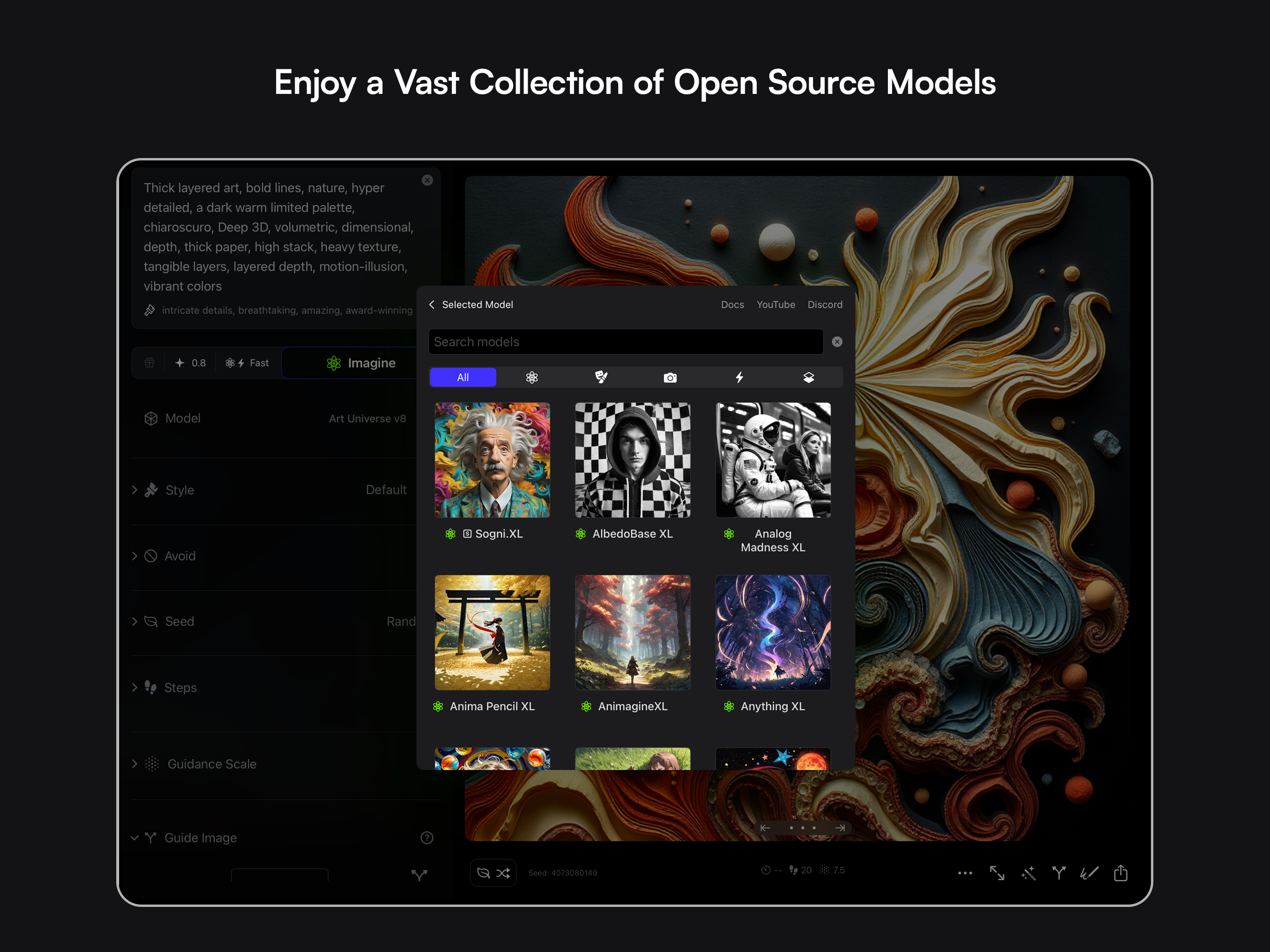Toggle the gift icon beside 0.8
This screenshot has width=1270, height=952.
(149, 363)
